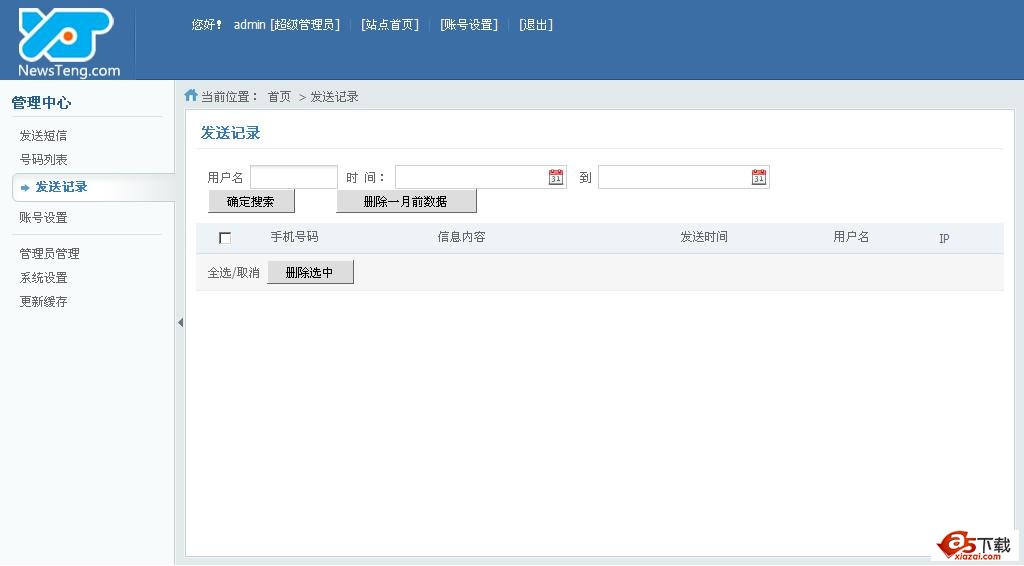The width and height of the screenshot is (1024, 566).
Task: Click admin [超级管理员] text in header
Action: tap(287, 25)
